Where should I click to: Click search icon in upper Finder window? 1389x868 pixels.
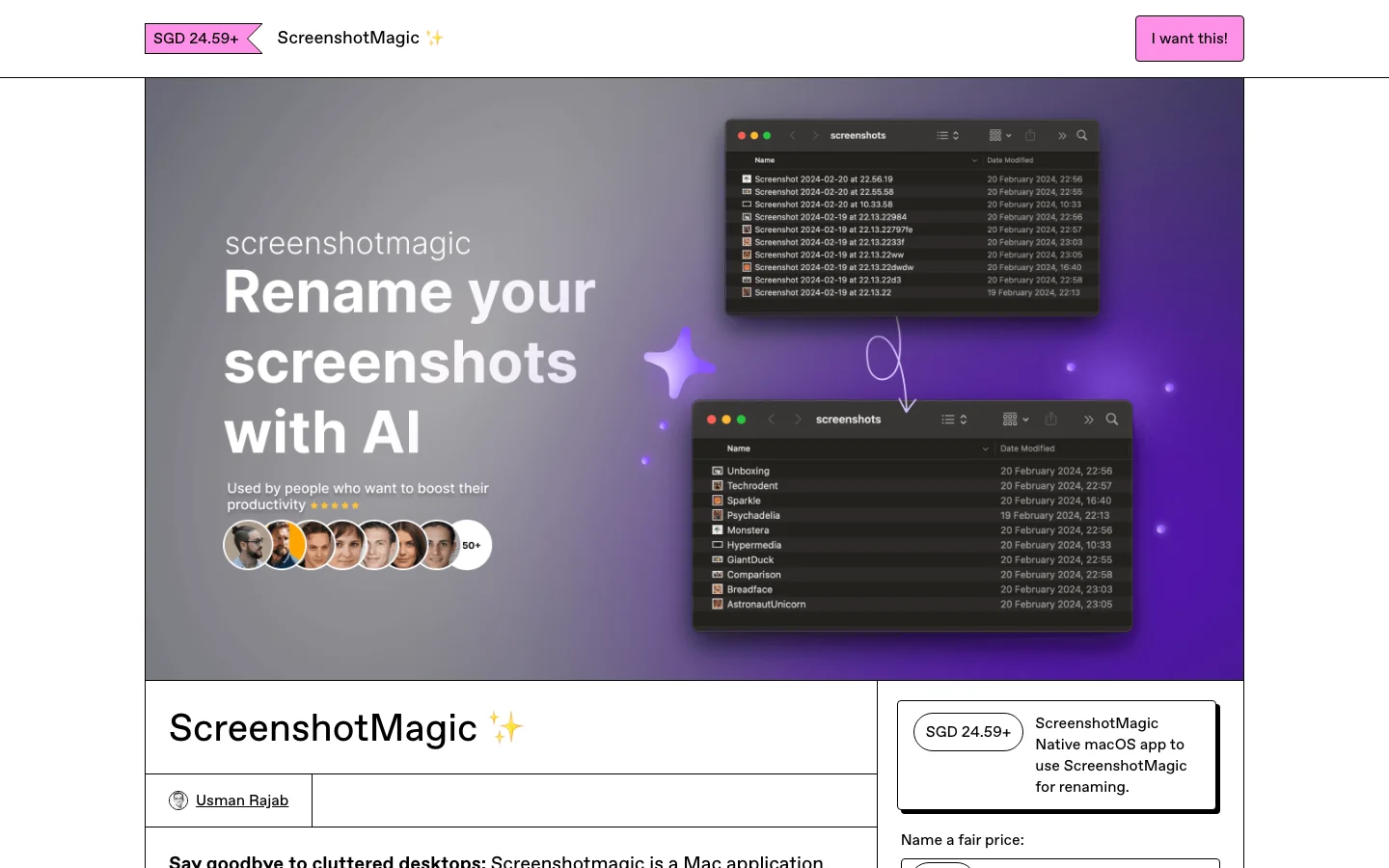click(x=1082, y=136)
